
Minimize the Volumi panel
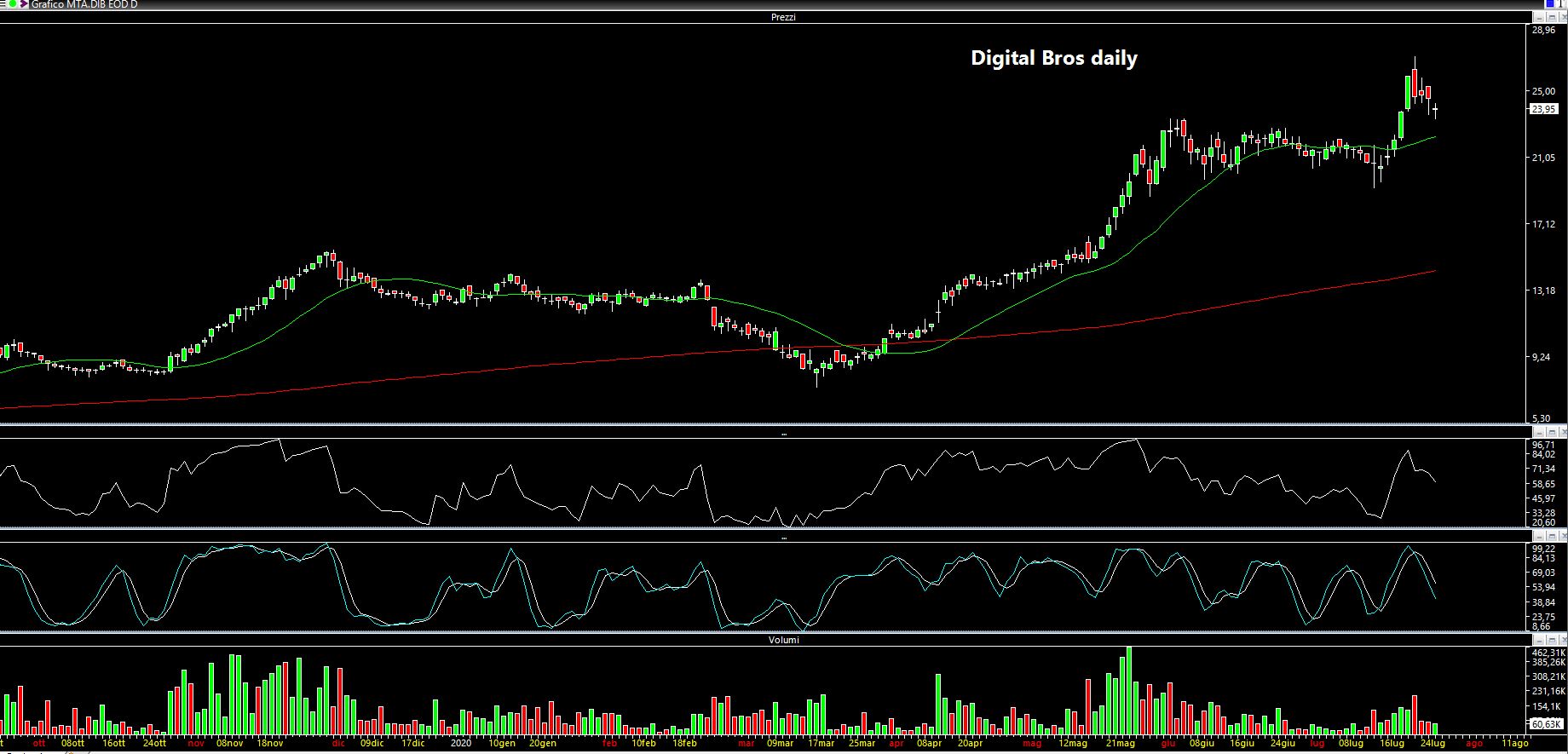tap(1539, 640)
